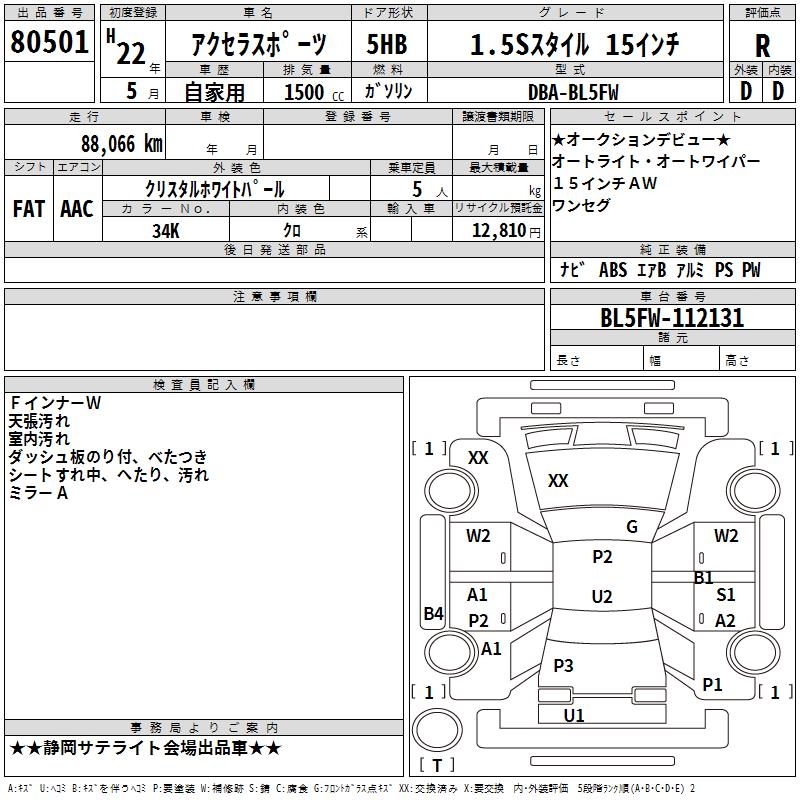The width and height of the screenshot is (800, 800).
Task: Click the G windshield damage marker
Action: pos(631,527)
